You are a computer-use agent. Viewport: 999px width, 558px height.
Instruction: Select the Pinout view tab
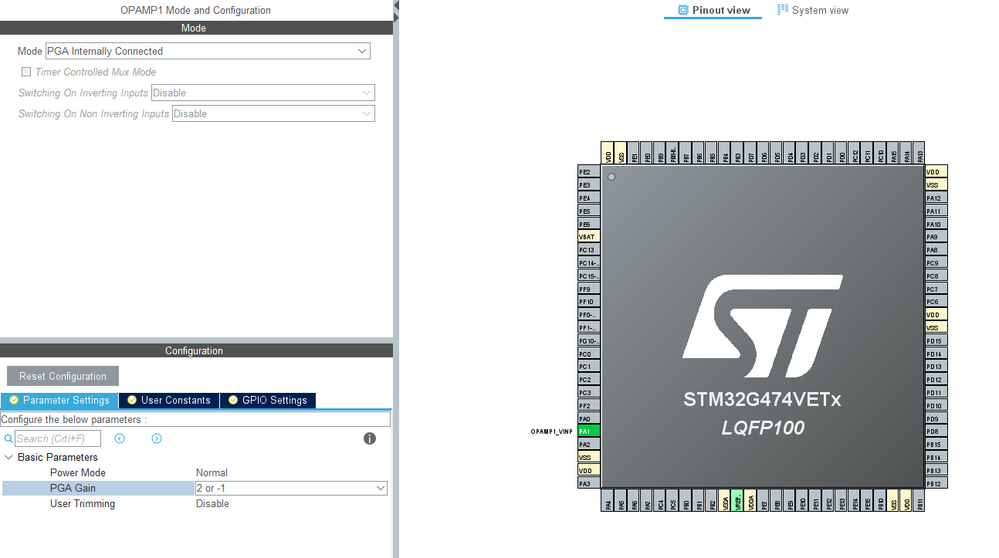pos(714,10)
